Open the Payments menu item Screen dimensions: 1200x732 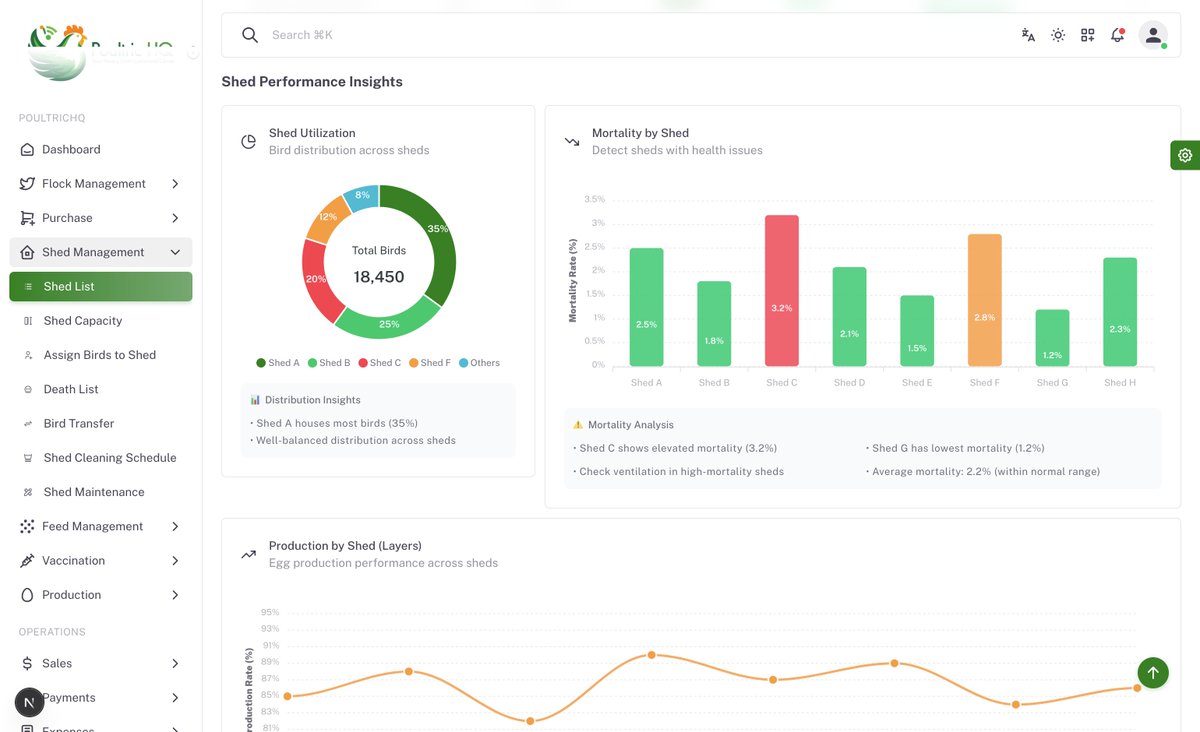click(x=101, y=698)
